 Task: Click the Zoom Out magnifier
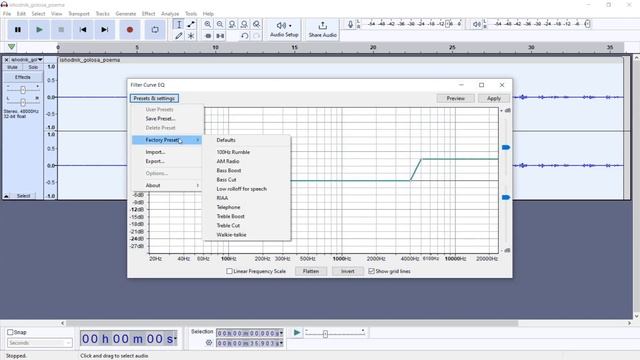(220, 24)
